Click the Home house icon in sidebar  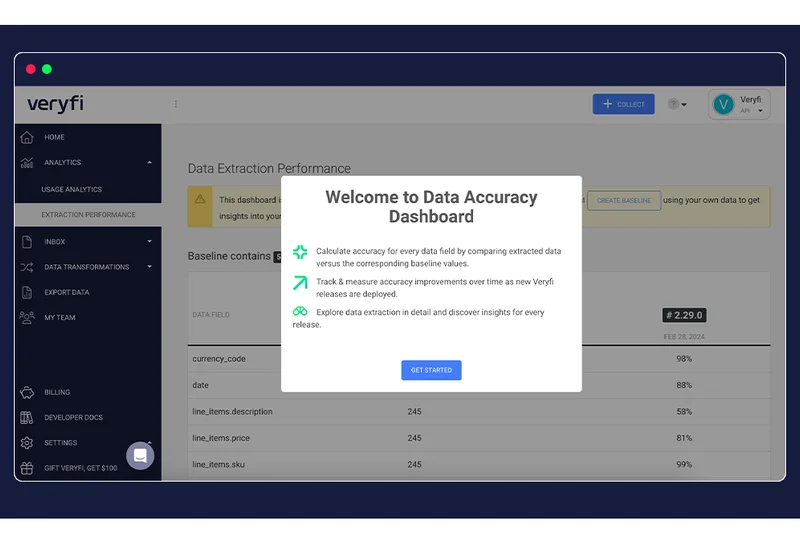coord(27,137)
